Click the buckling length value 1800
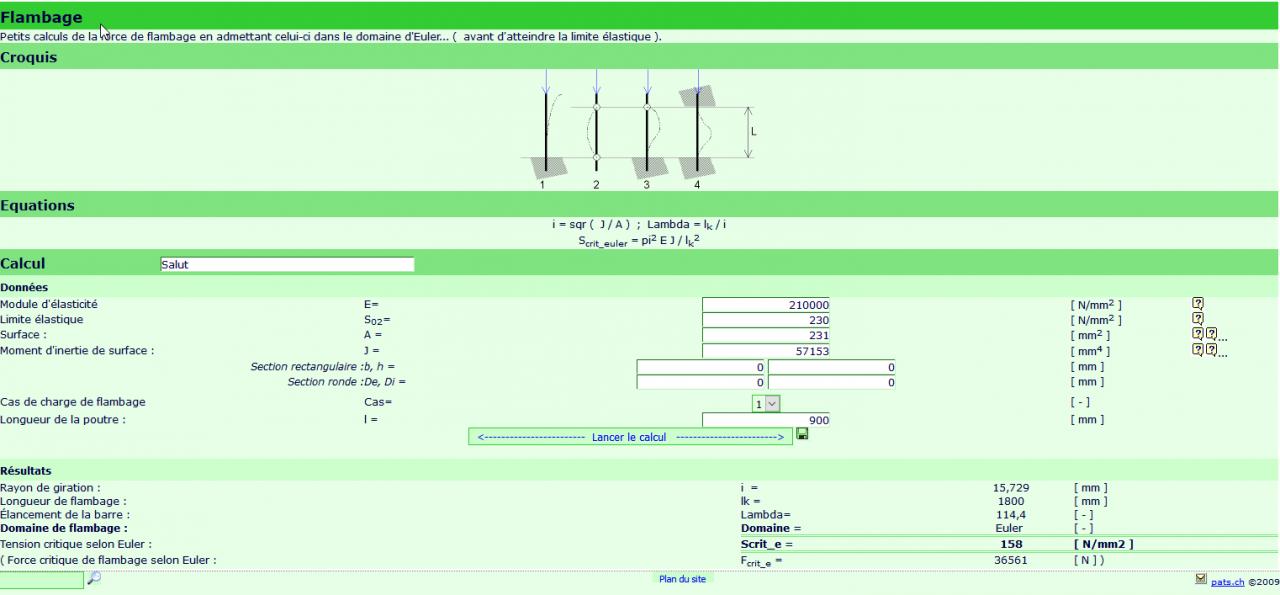The image size is (1280, 595). pyautogui.click(x=1010, y=501)
